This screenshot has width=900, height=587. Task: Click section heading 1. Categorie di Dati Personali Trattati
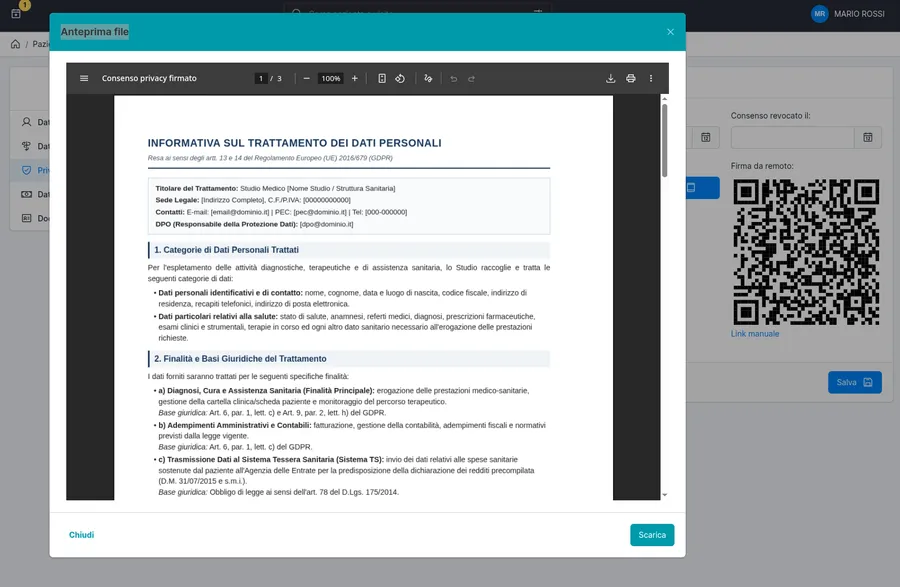pyautogui.click(x=226, y=250)
